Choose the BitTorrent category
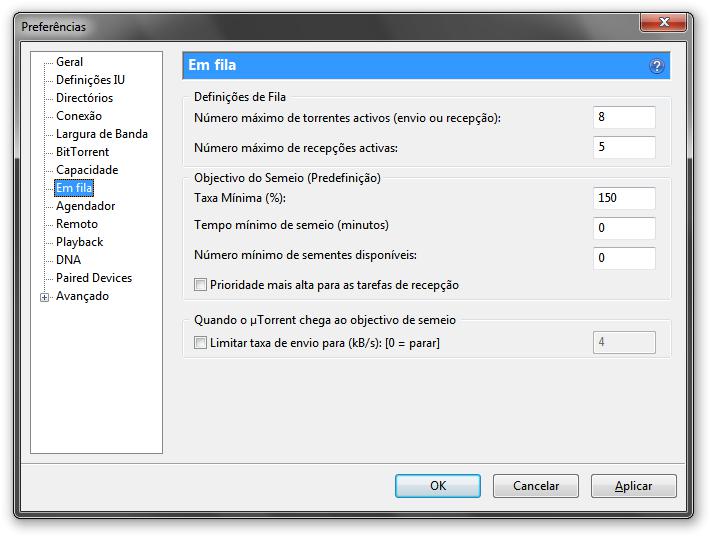This screenshot has height=538, width=711. (x=83, y=152)
